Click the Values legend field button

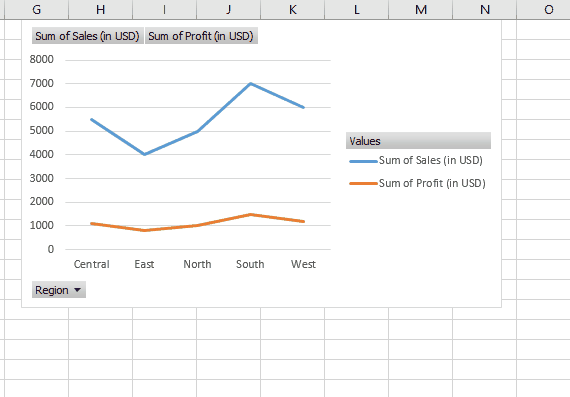click(x=418, y=141)
